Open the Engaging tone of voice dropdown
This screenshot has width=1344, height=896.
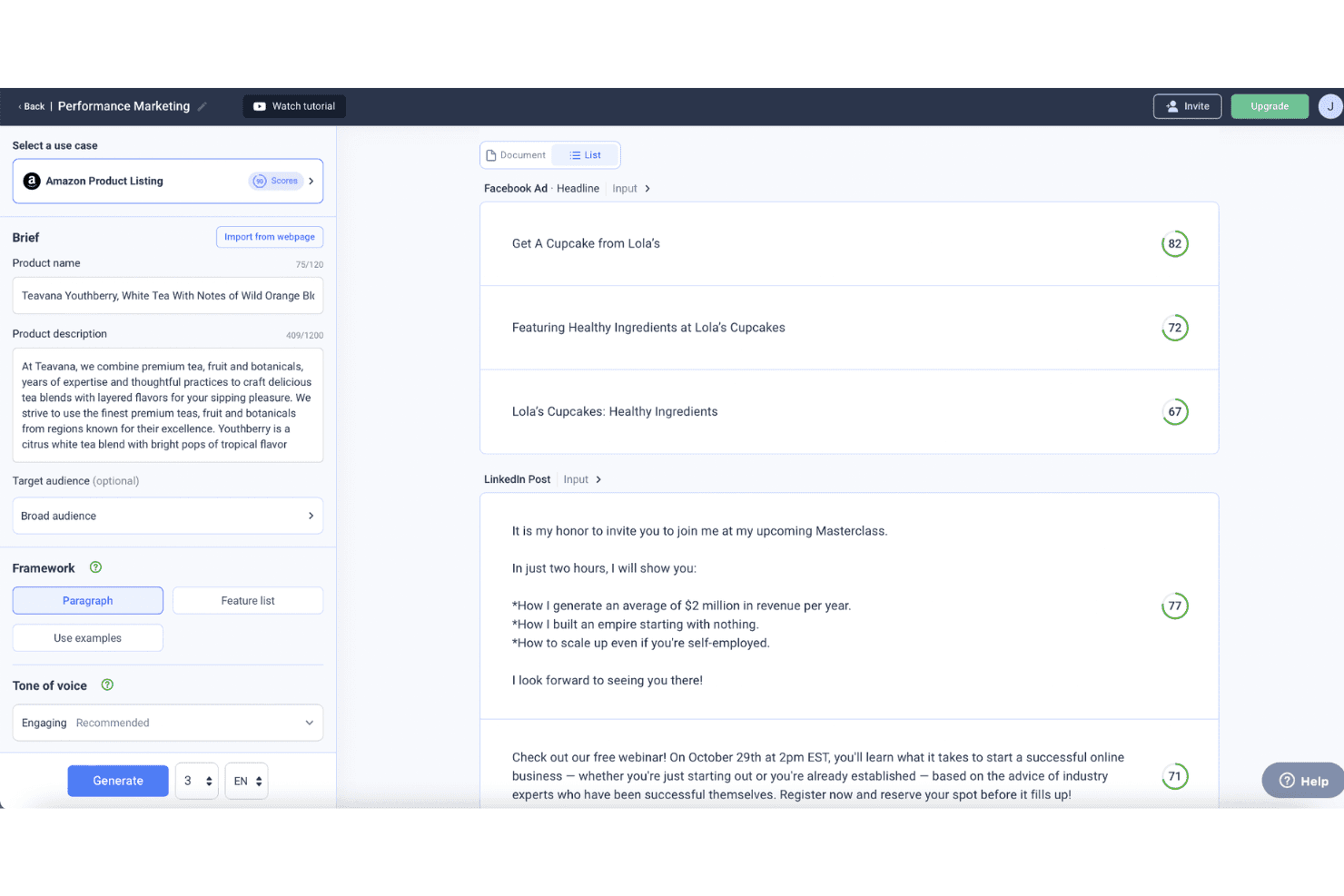pos(168,723)
